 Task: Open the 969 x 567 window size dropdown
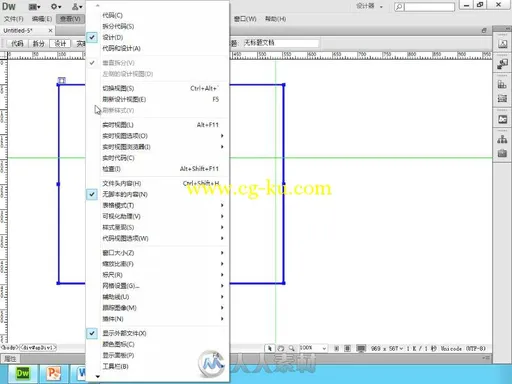point(387,348)
